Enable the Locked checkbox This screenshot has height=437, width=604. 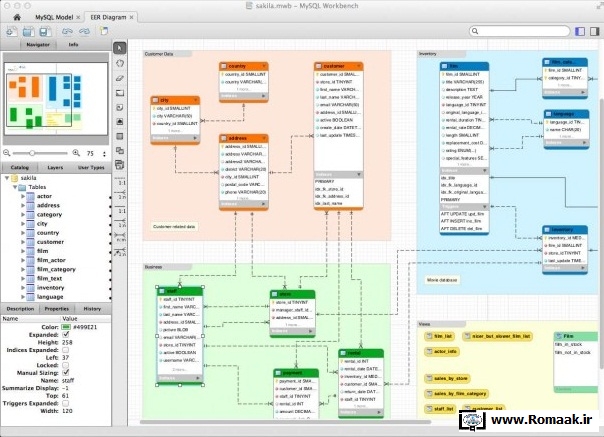click(x=66, y=365)
